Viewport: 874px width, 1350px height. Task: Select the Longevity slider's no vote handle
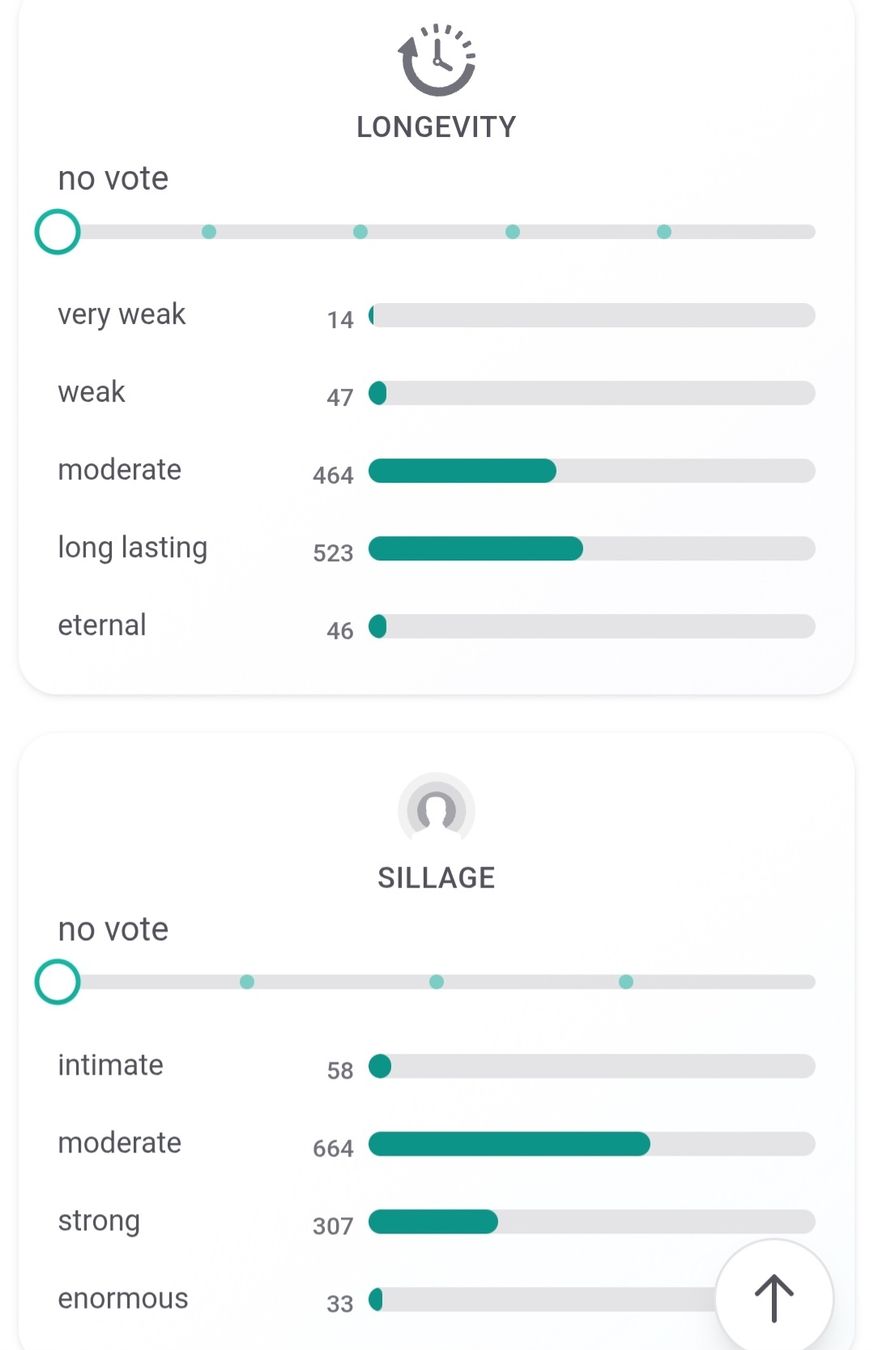(57, 232)
